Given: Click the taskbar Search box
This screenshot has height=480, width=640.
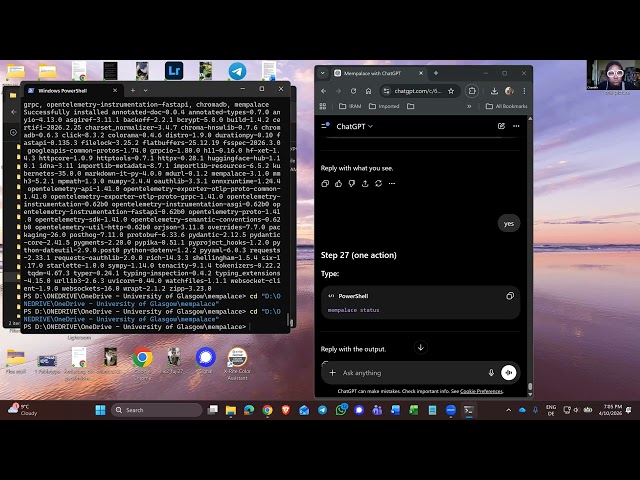Looking at the screenshot, I should pyautogui.click(x=157, y=410).
